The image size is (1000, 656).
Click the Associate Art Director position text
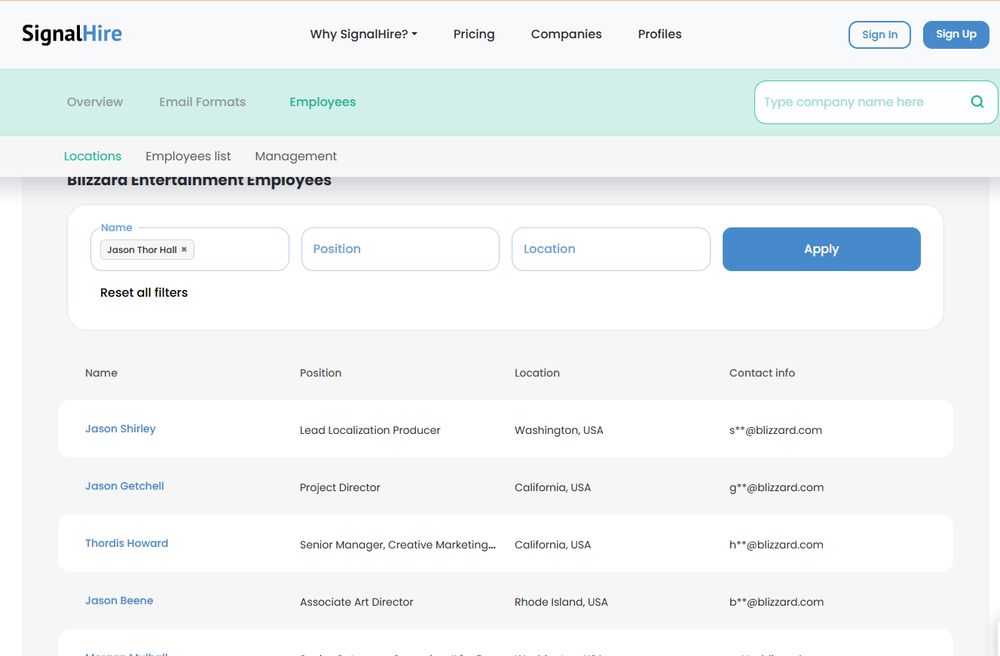click(357, 602)
